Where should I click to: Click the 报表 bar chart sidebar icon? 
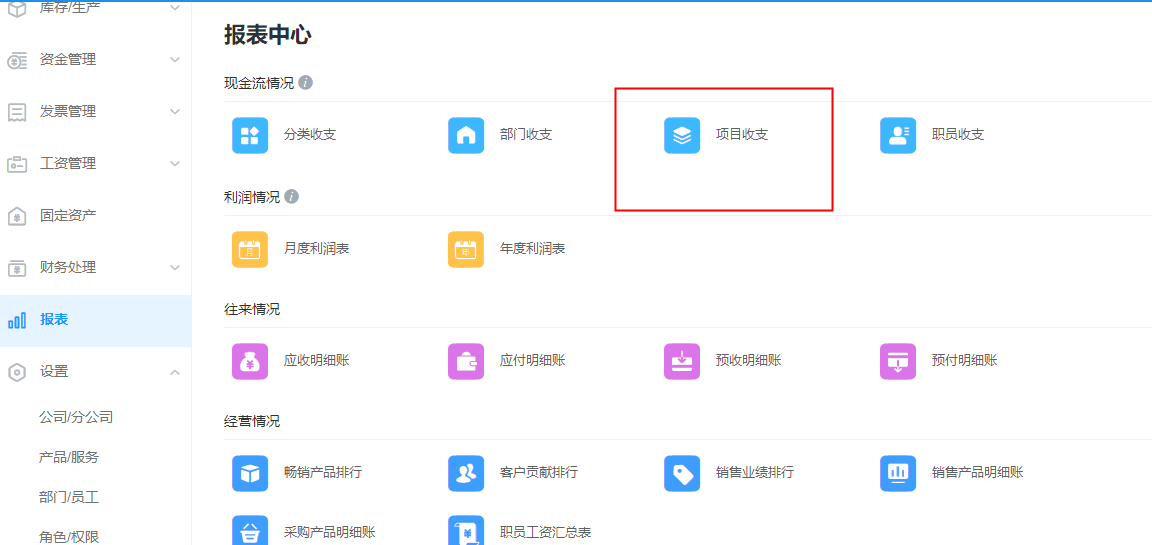pos(17,320)
